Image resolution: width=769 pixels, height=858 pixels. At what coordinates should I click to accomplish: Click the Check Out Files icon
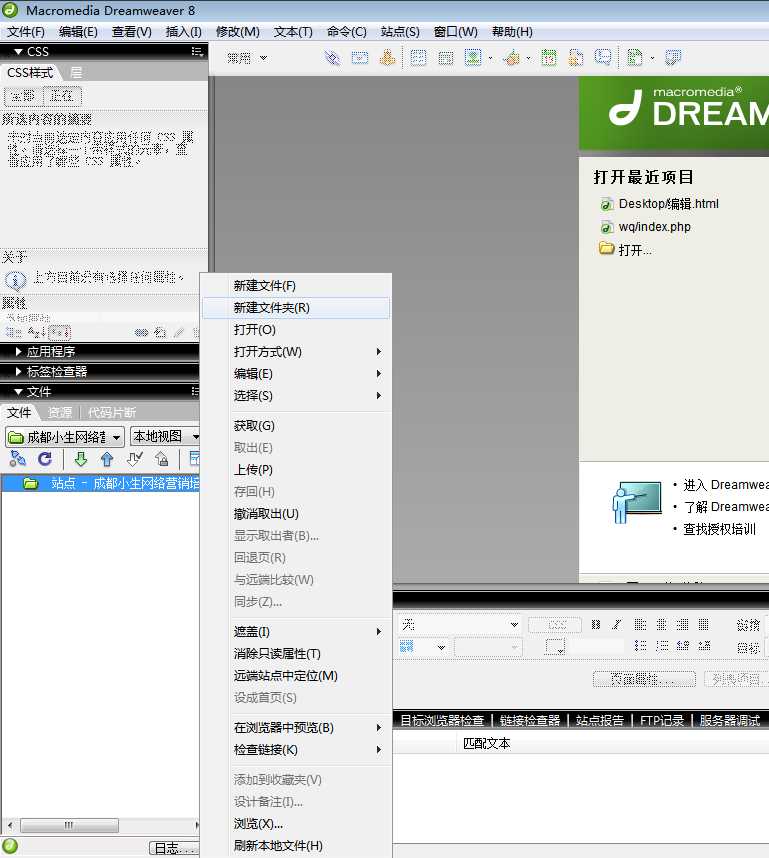[x=135, y=459]
